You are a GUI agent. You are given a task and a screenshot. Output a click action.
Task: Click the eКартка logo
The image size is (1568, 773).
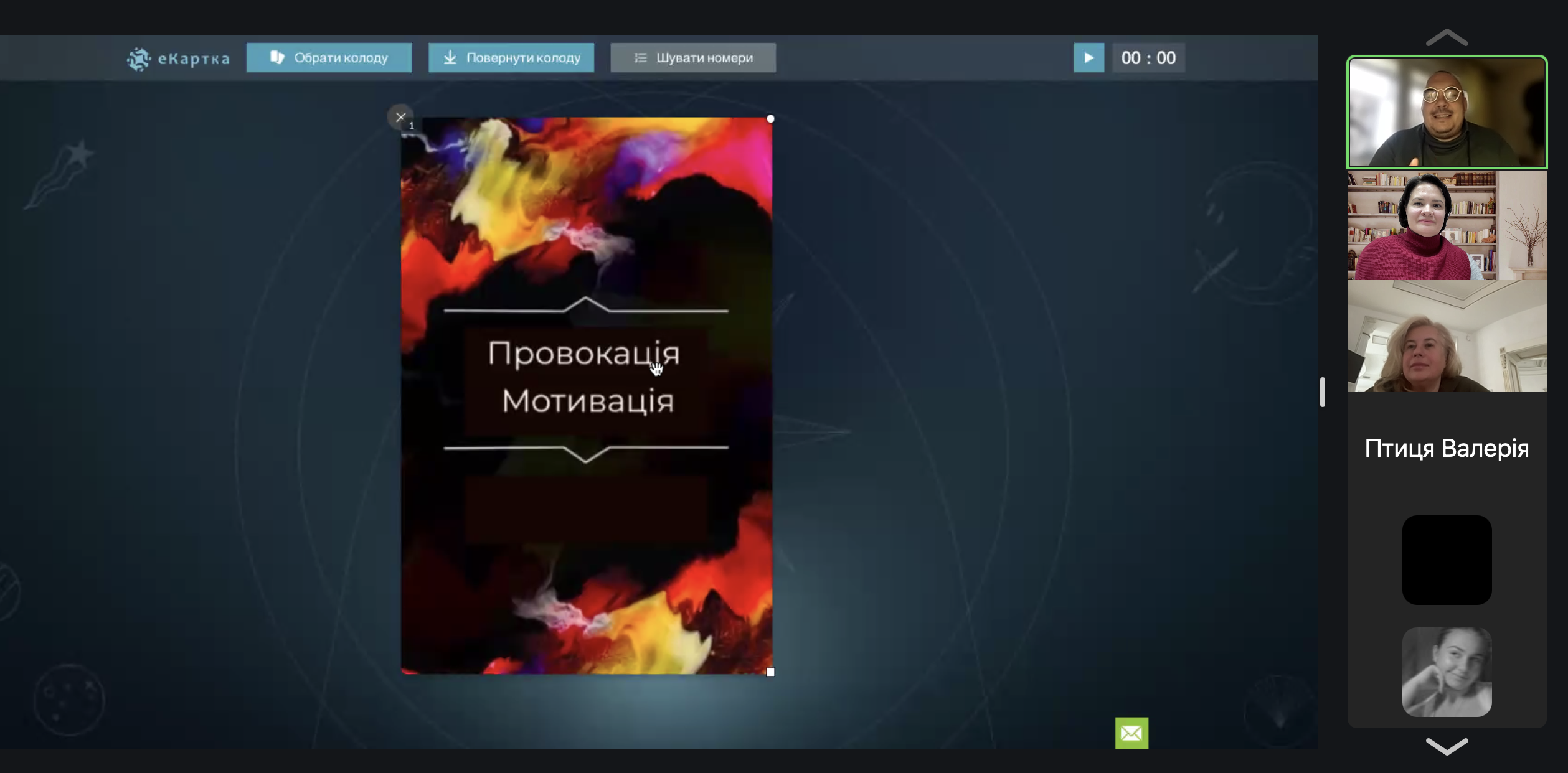[x=178, y=59]
